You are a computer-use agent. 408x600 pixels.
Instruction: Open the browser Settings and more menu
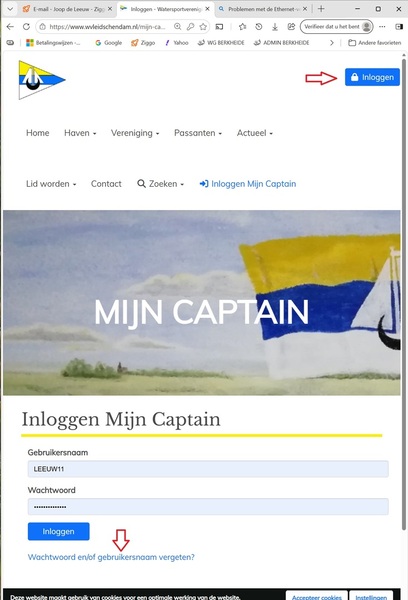point(382,26)
